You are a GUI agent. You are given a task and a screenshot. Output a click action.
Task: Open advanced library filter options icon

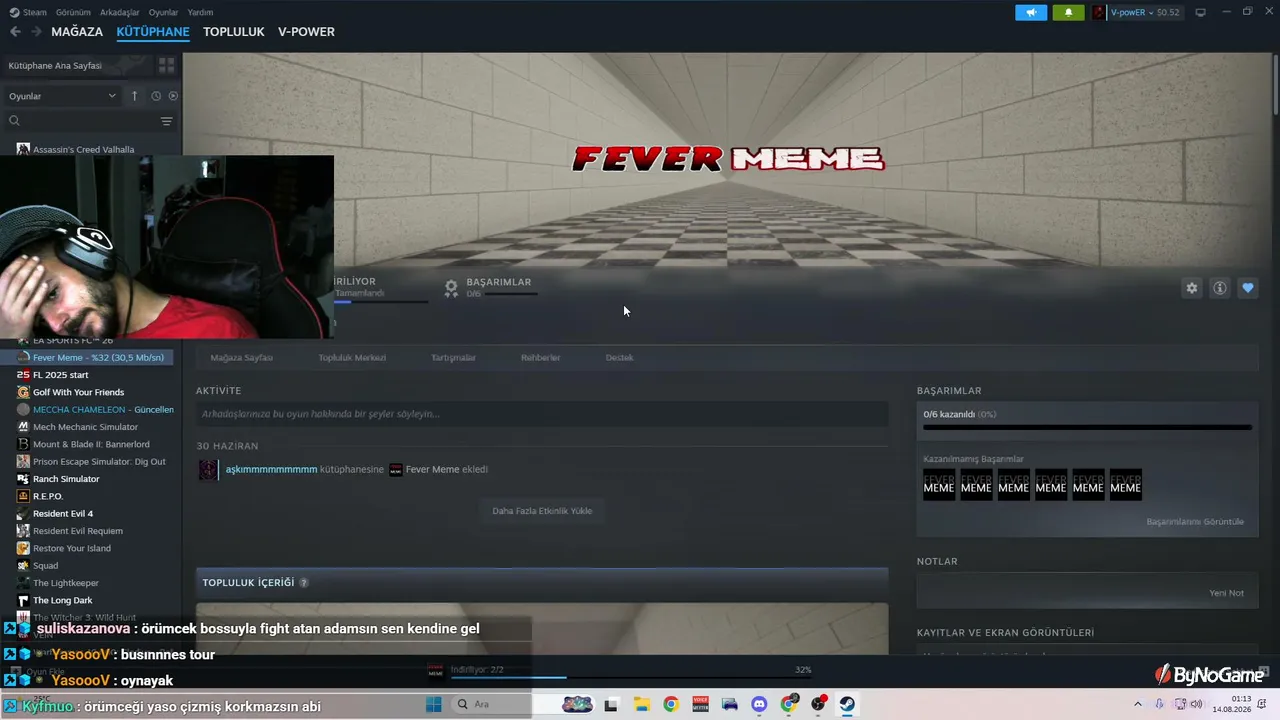tap(166, 121)
